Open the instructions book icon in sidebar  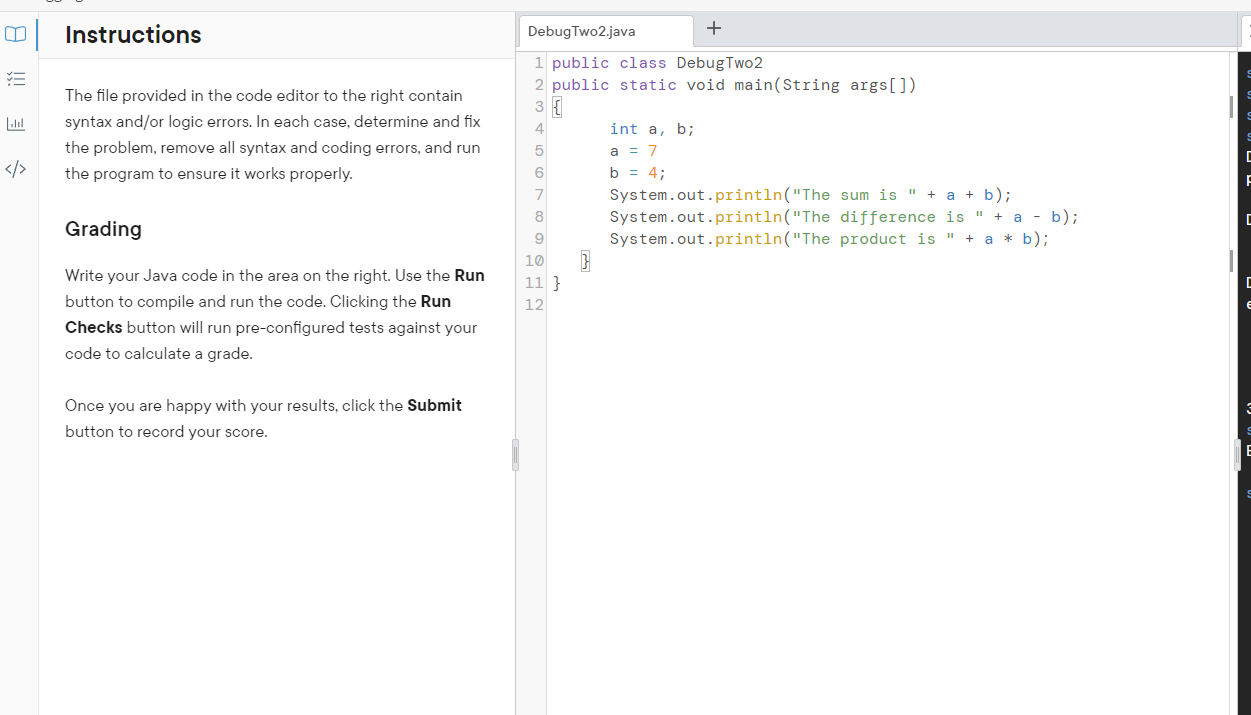(x=15, y=35)
